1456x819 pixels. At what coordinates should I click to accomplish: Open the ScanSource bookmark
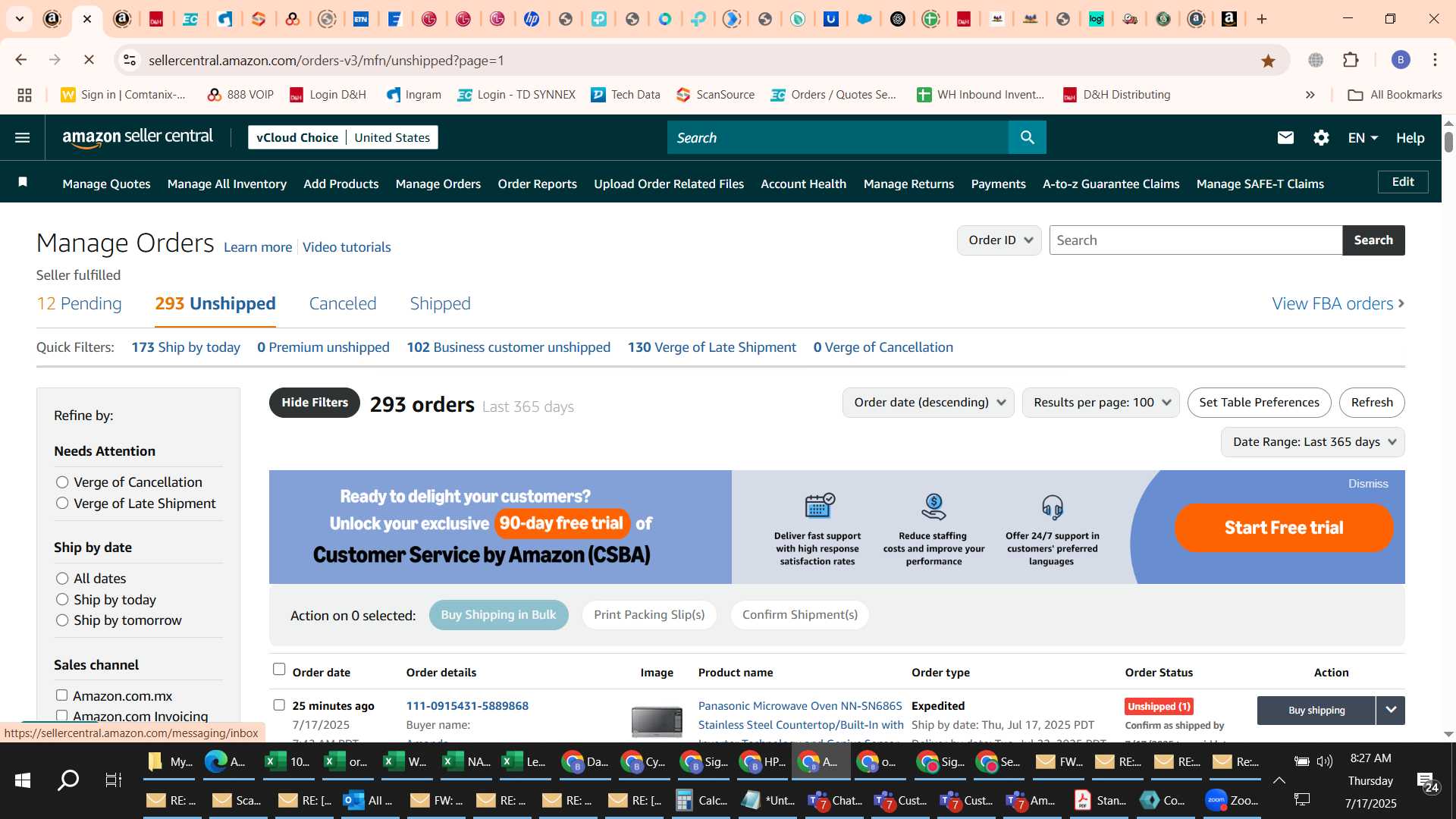(715, 95)
